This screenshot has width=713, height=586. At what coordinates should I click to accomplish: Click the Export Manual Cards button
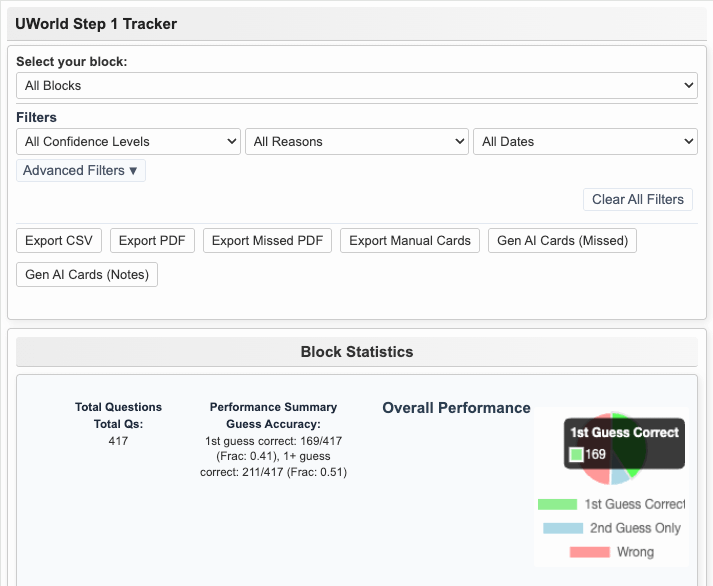click(x=410, y=241)
